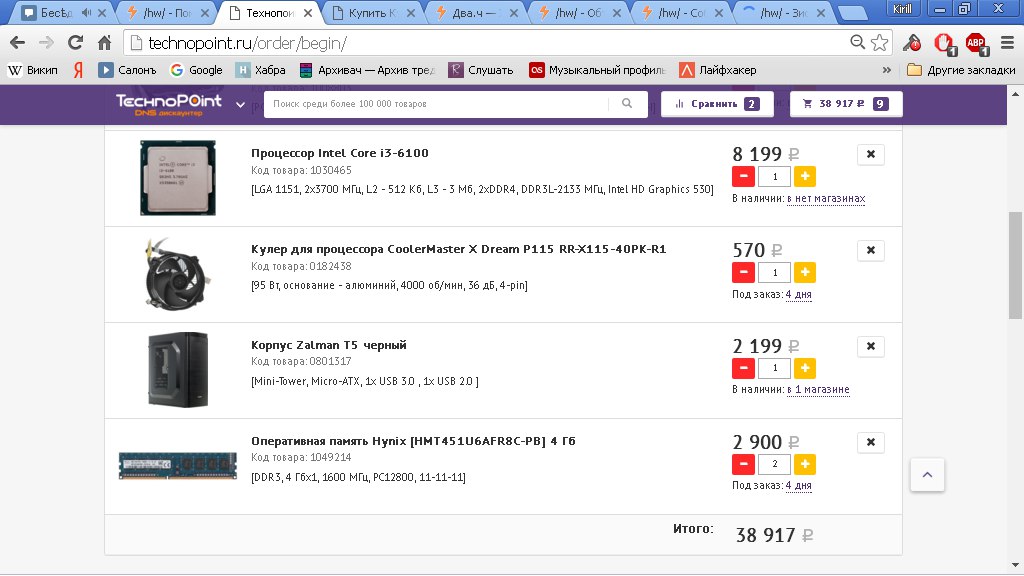1024x576 pixels.
Task: Increase quantity of Intel Core i3-6100
Action: 805,176
